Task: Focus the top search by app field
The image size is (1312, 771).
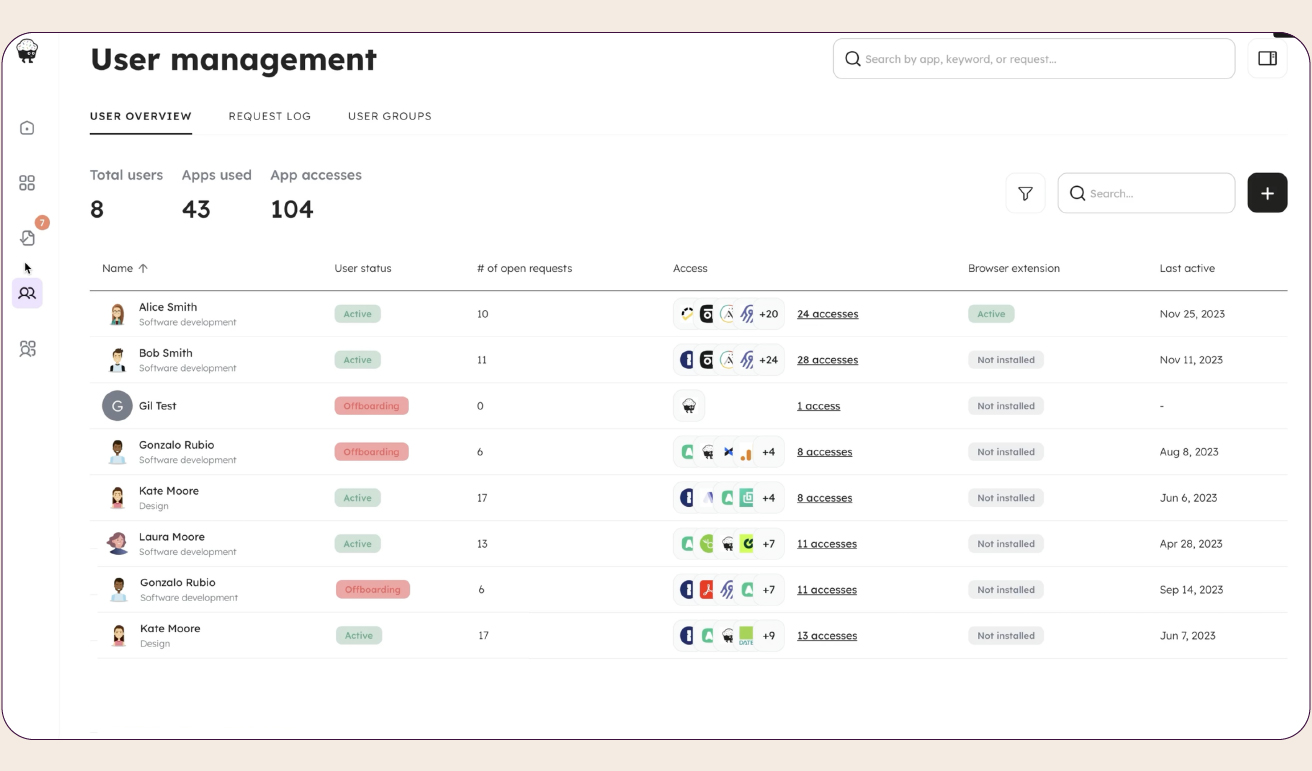Action: (x=1034, y=58)
